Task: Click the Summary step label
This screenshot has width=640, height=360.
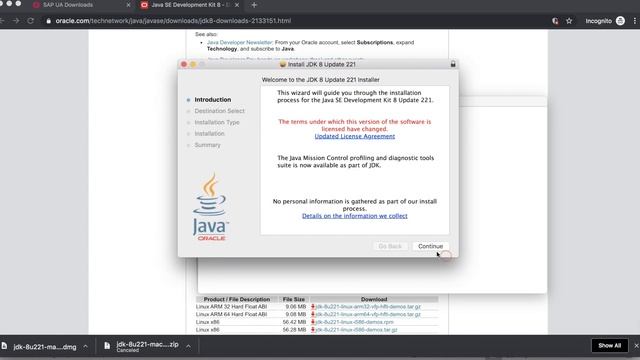Action: click(207, 145)
